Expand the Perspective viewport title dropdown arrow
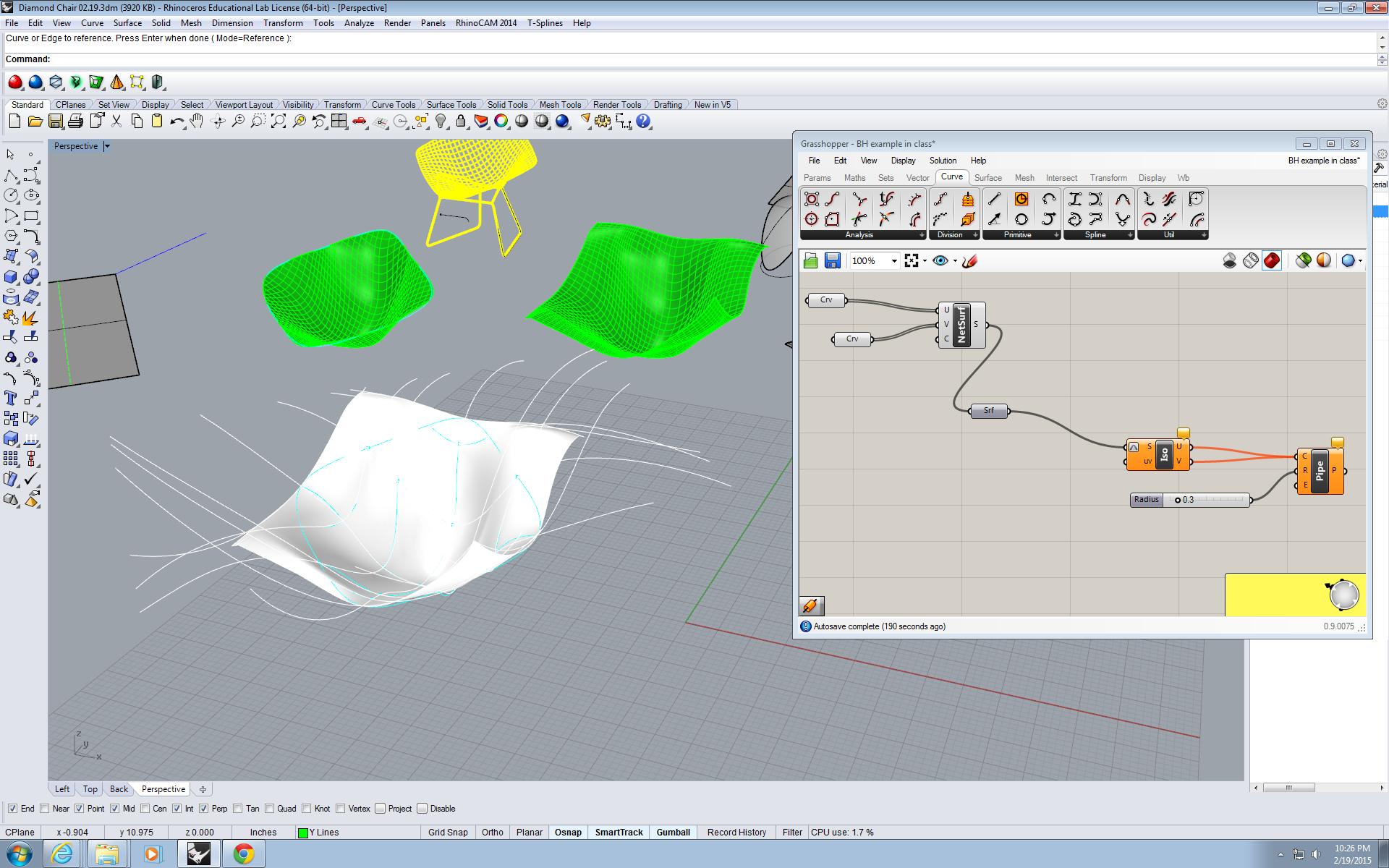The image size is (1389, 868). 107,146
